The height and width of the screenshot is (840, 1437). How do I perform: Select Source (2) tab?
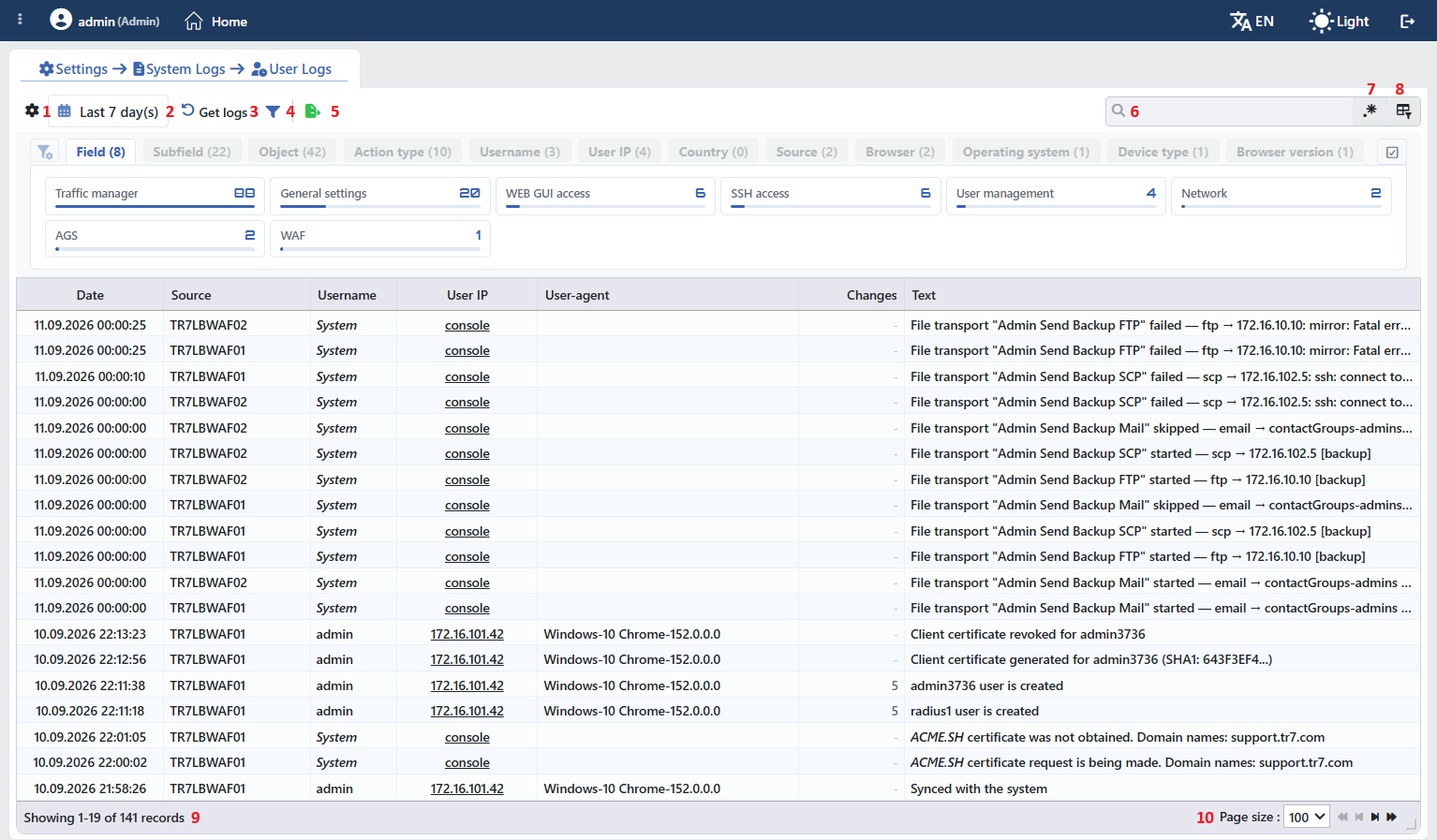click(x=807, y=152)
